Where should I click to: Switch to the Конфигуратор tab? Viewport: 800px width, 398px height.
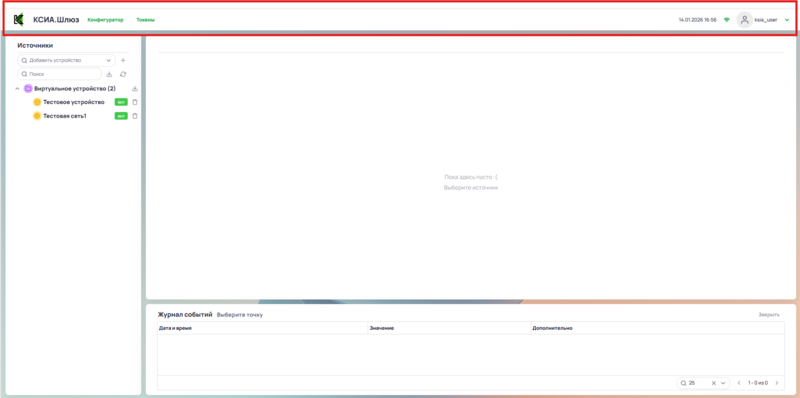click(106, 20)
